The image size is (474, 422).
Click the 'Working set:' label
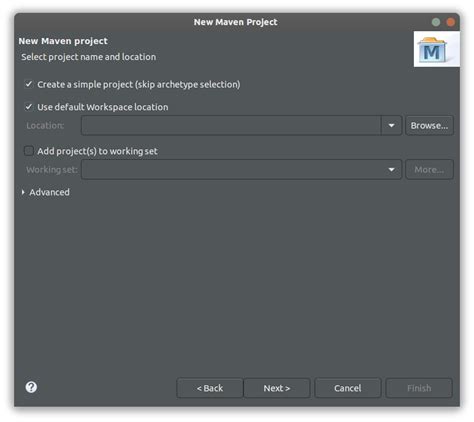(52, 169)
